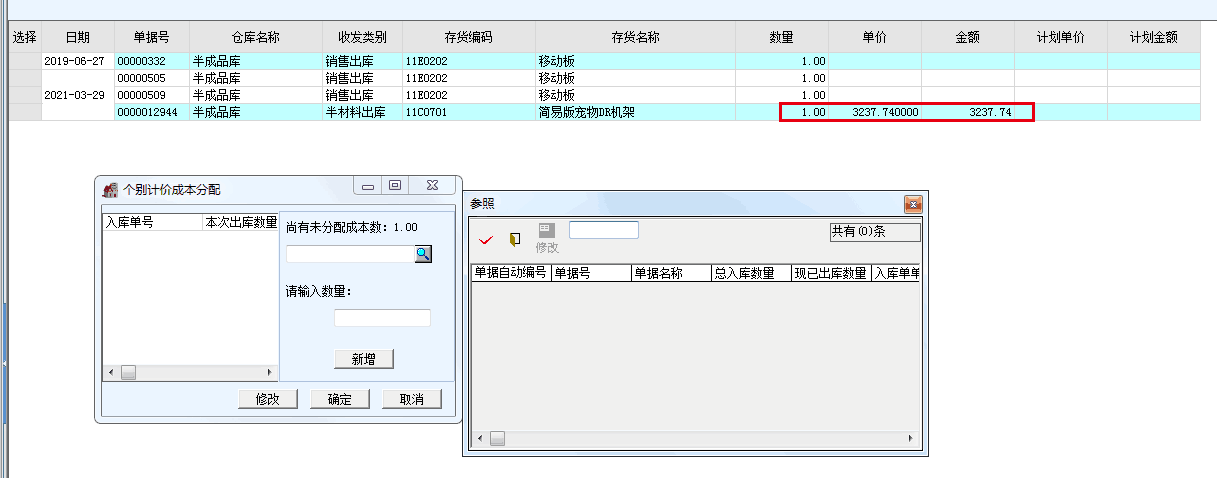The width and height of the screenshot is (1217, 478).
Task: Click inventory code 11C0701
Action: point(469,112)
